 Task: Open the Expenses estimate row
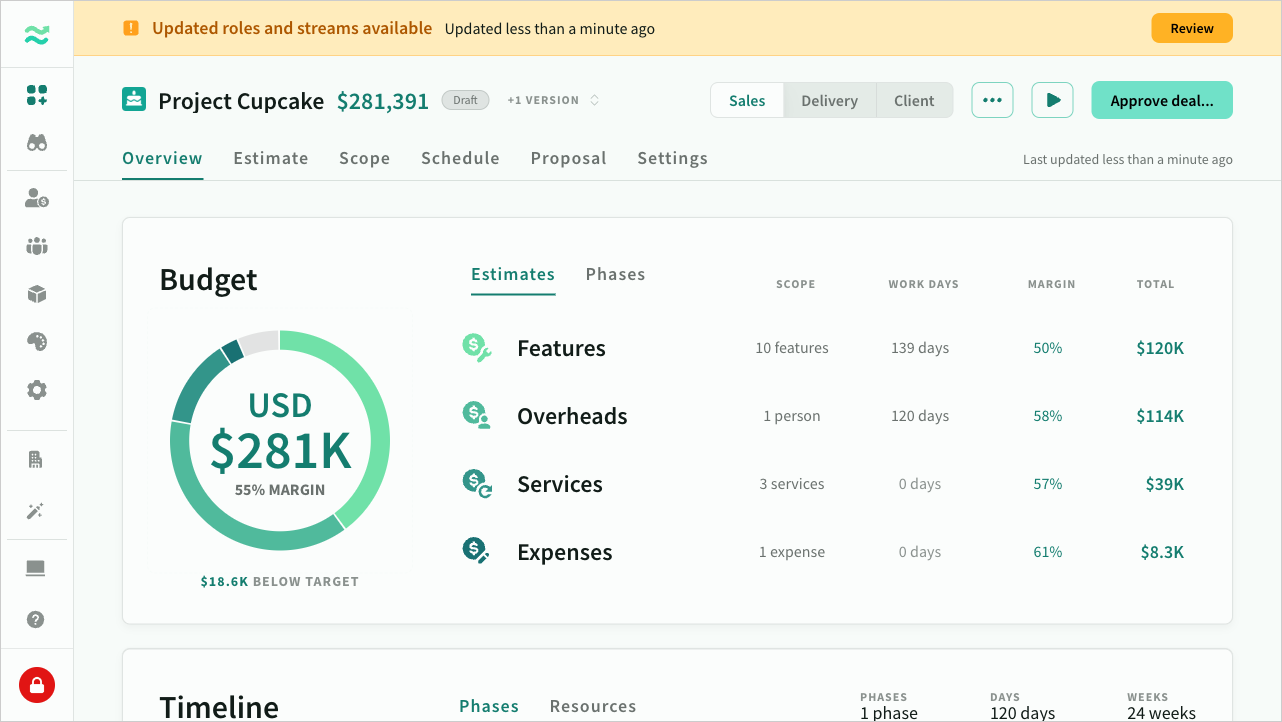(x=823, y=552)
